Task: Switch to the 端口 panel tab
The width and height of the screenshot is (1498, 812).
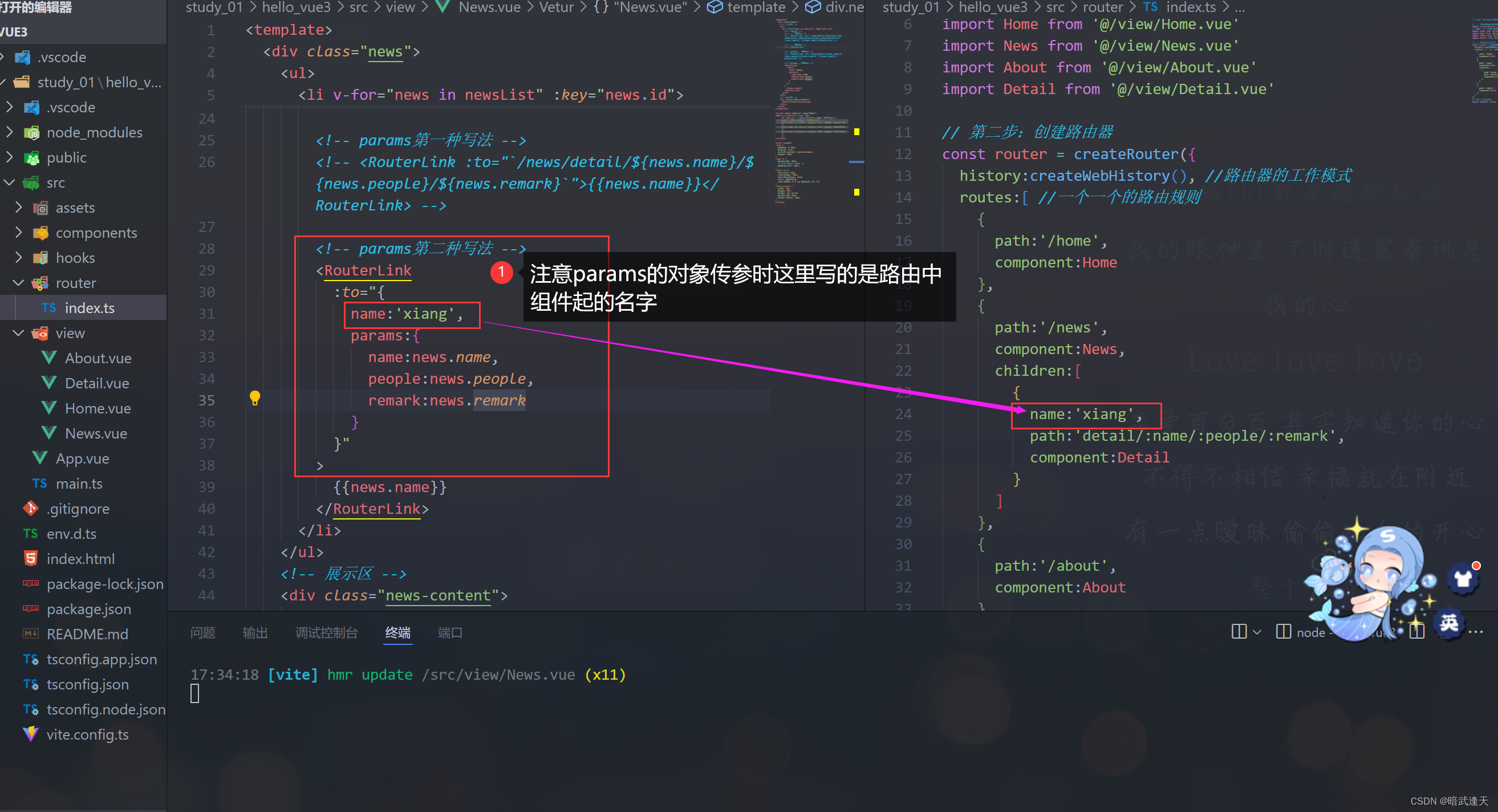Action: click(450, 632)
